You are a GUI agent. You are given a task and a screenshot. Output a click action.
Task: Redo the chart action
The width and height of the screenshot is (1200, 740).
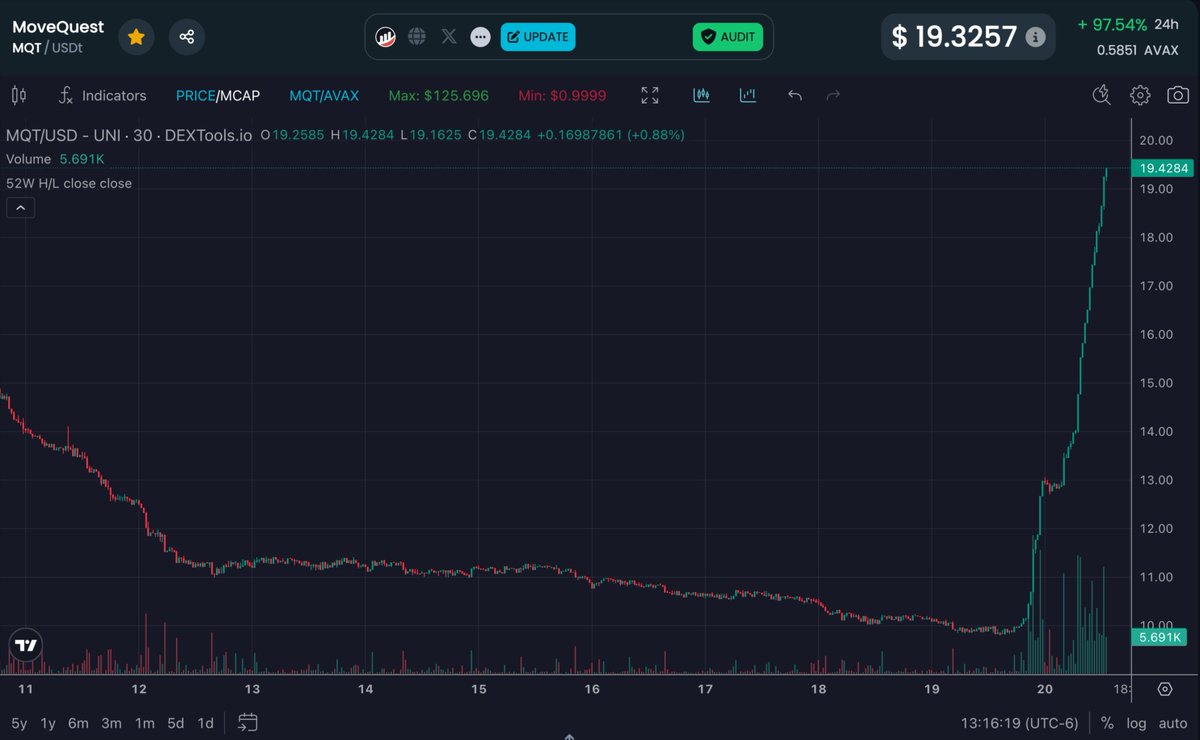833,95
